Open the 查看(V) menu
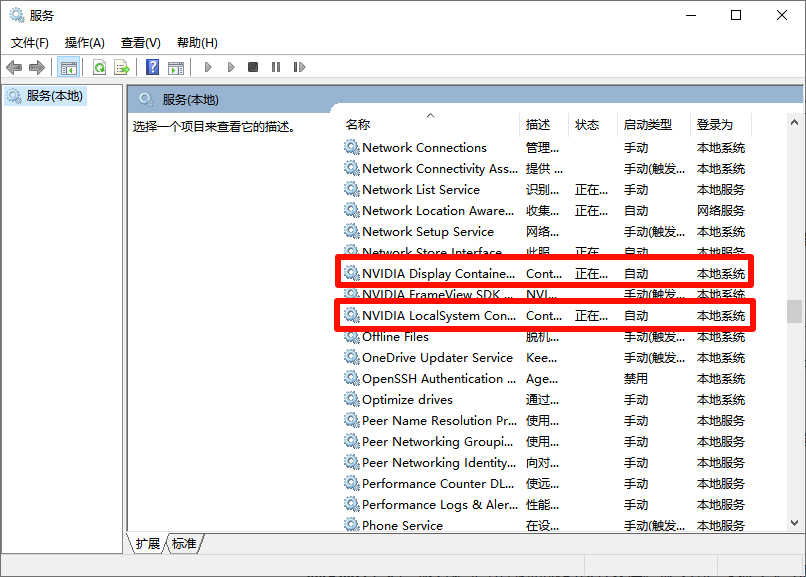This screenshot has height=577, width=806. click(141, 43)
